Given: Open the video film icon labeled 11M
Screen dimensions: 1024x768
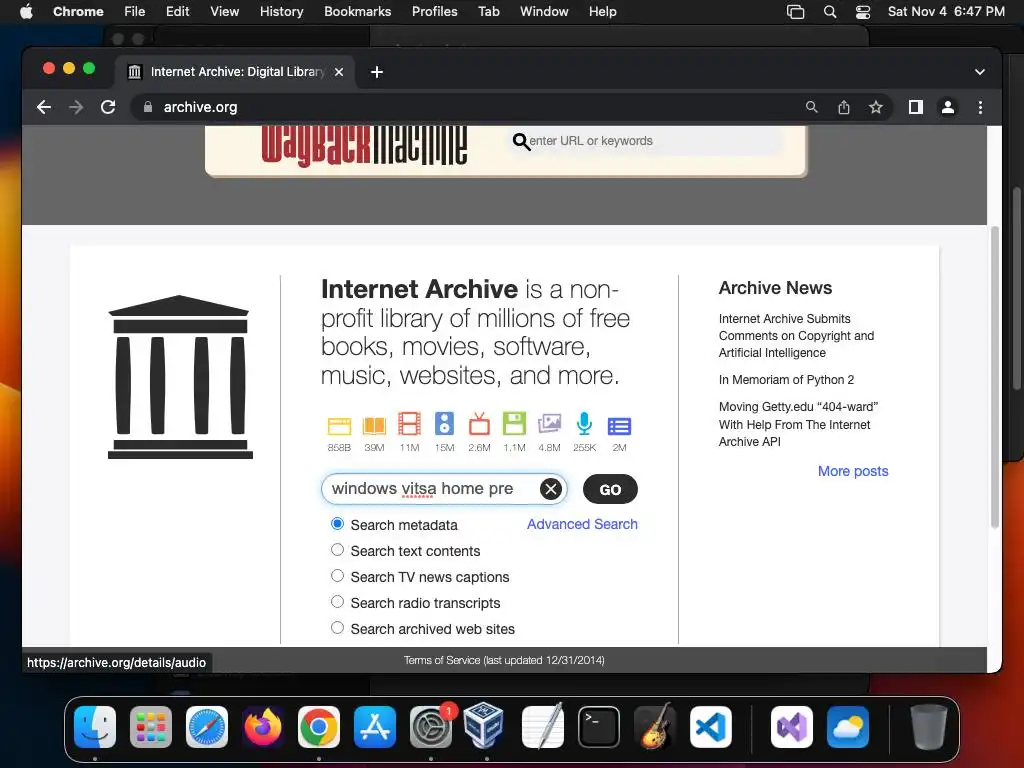Looking at the screenshot, I should pyautogui.click(x=409, y=424).
